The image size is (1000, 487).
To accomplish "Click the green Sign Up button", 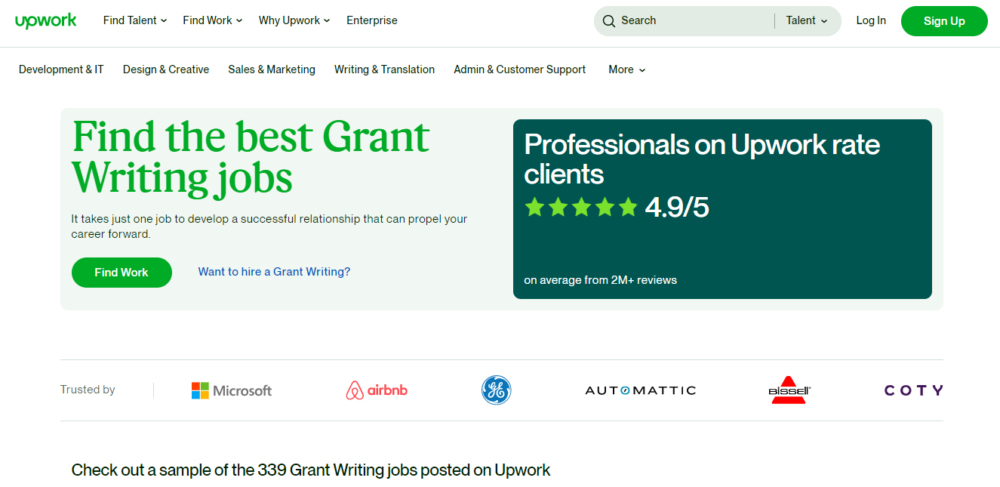I will click(x=944, y=21).
